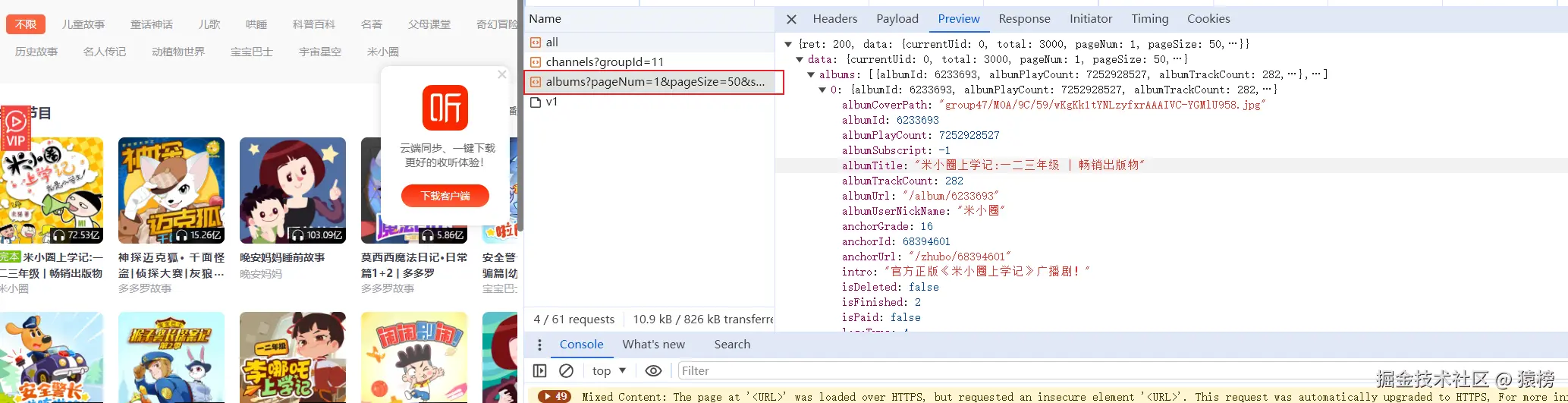Select the Preview tab
This screenshot has height=403, width=1568.
tap(959, 19)
